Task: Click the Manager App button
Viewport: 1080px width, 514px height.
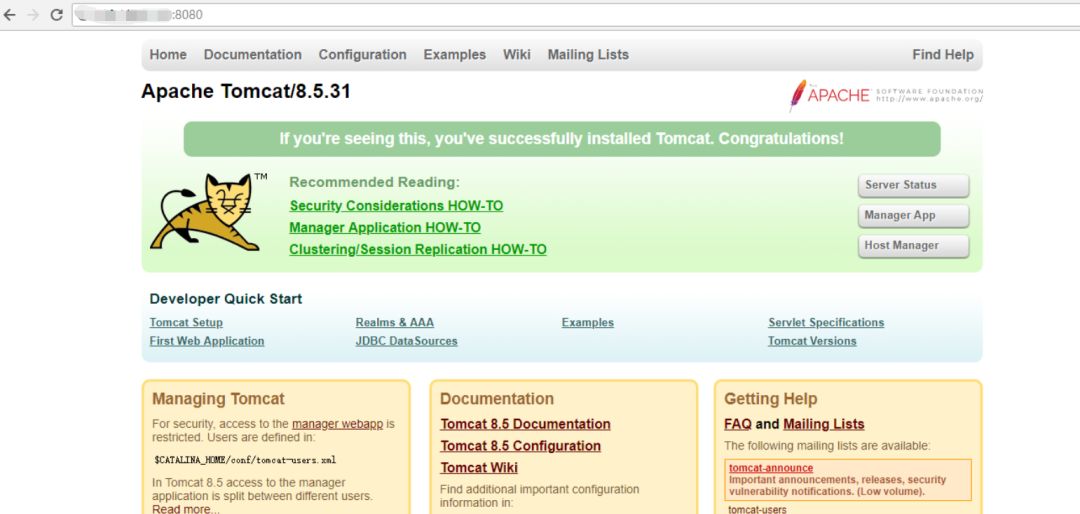Action: [913, 216]
